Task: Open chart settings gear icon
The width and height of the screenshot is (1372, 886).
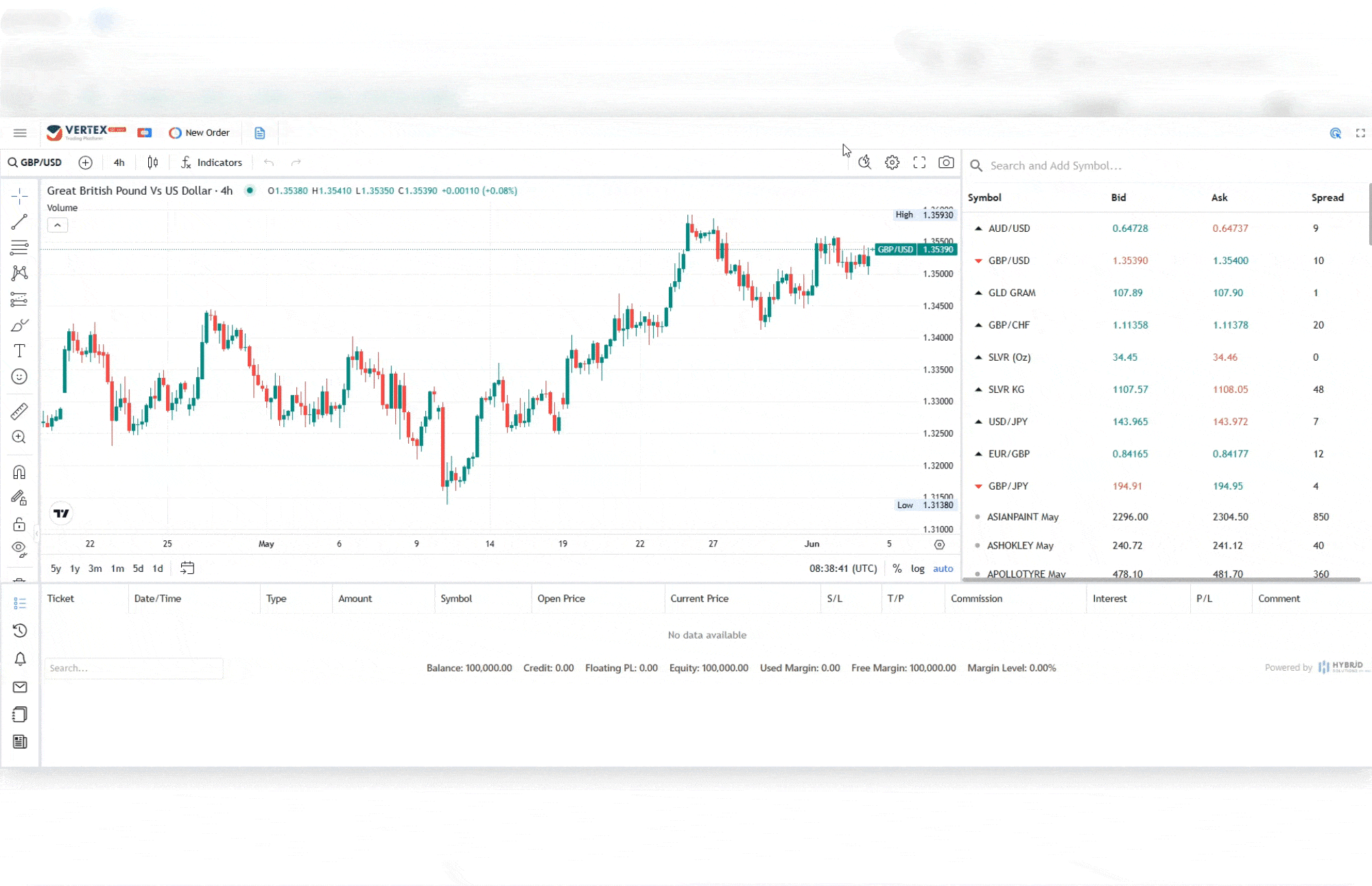Action: [x=892, y=163]
